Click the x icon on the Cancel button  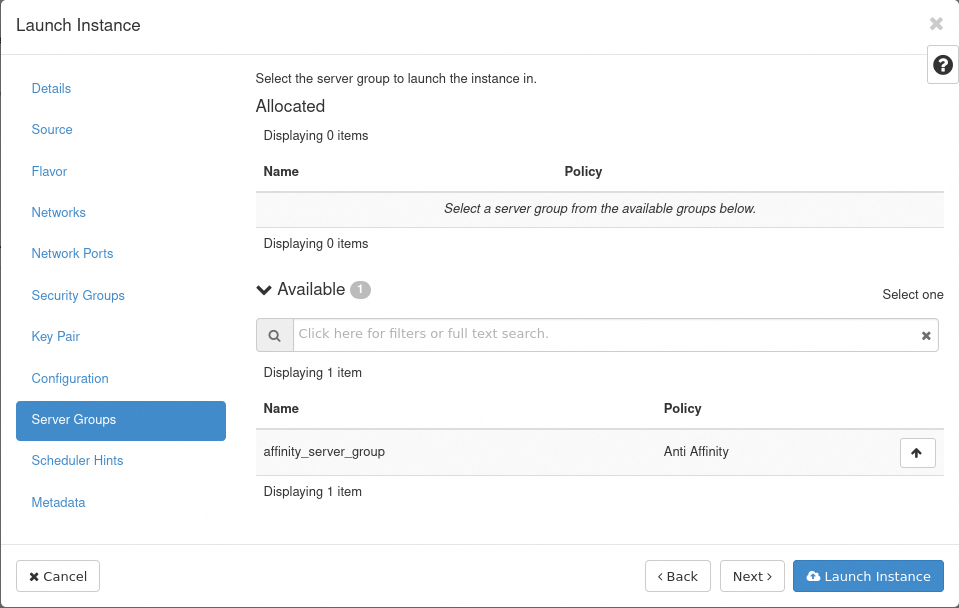[36, 576]
